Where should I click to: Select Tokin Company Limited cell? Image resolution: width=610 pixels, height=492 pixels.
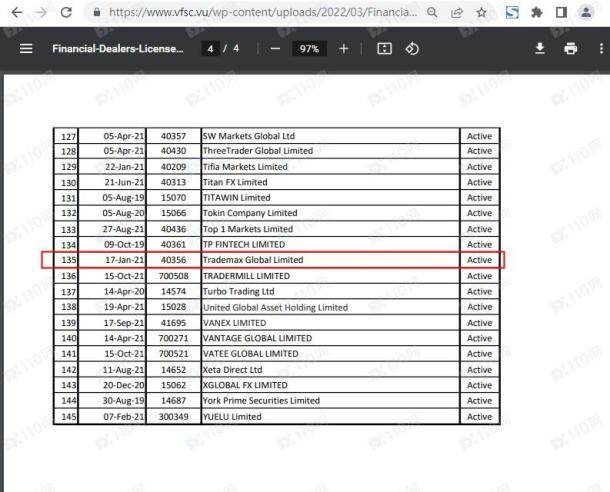point(330,213)
